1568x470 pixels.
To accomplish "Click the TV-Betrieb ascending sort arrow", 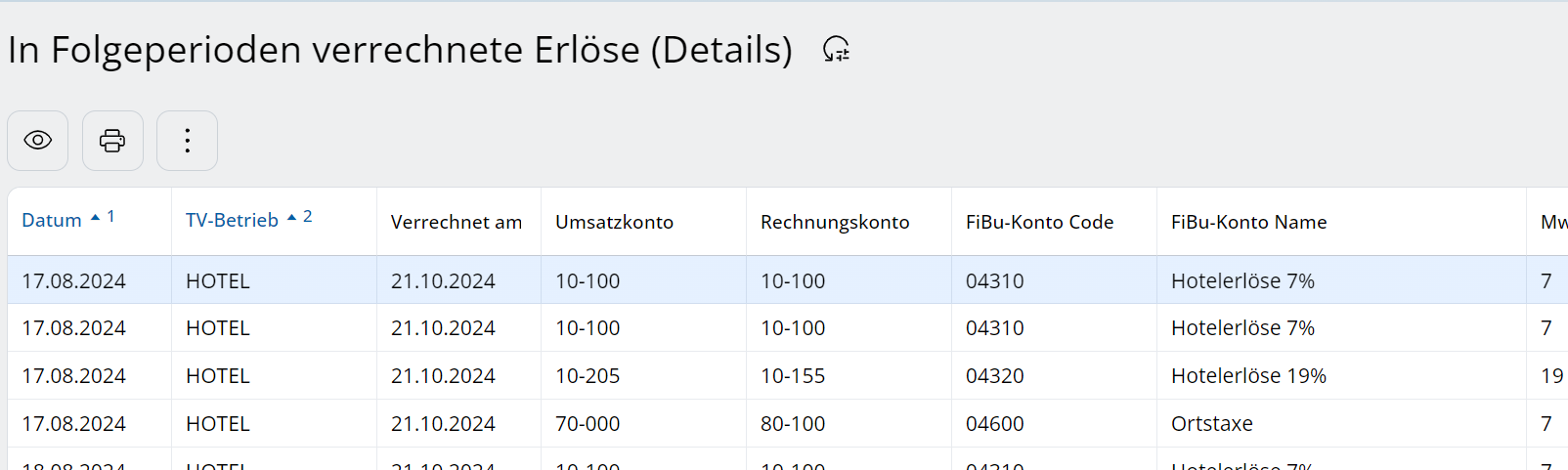I will (x=291, y=218).
